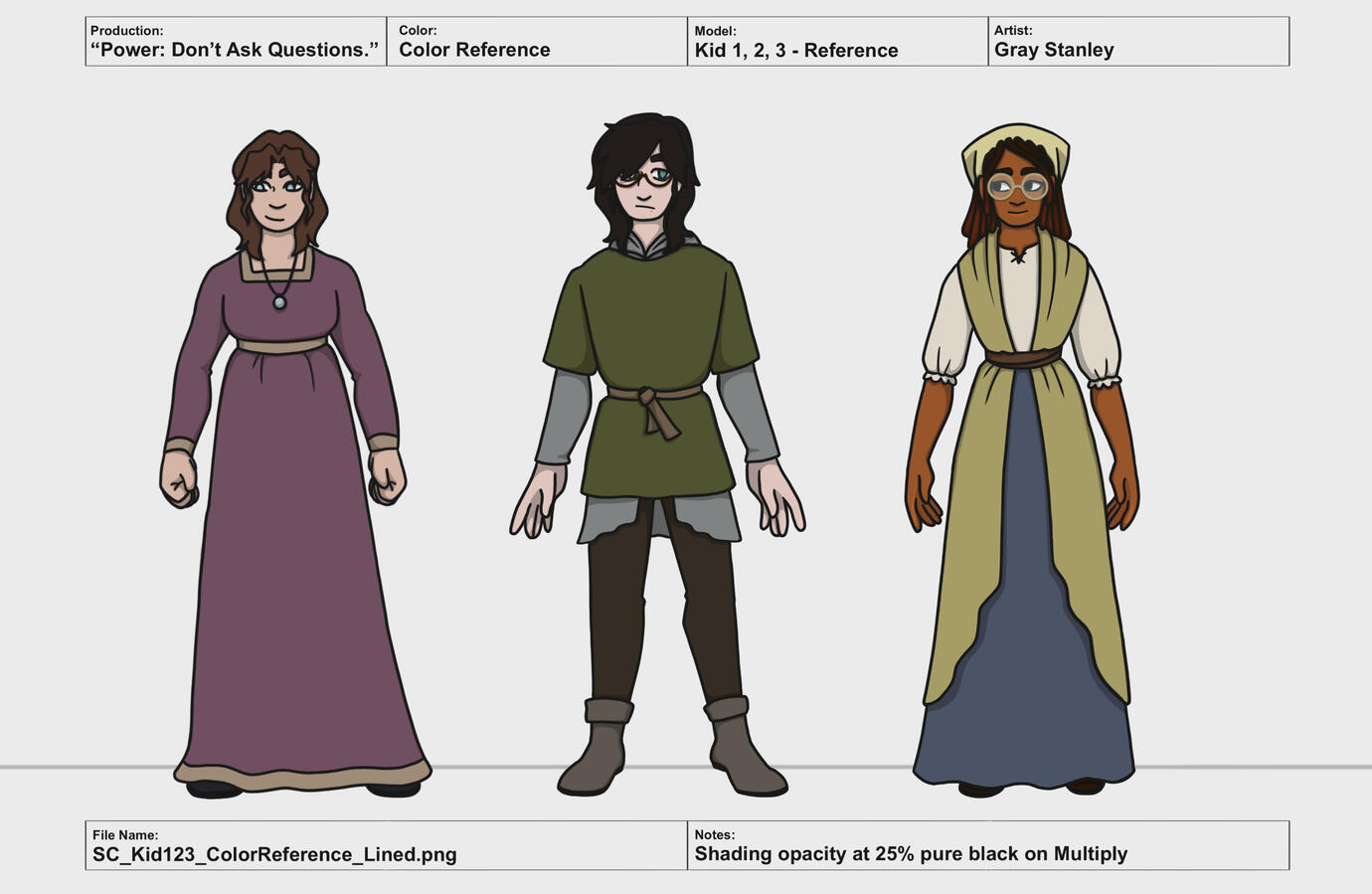Click the pendant necklace on the left character
This screenshot has height=894, width=1372.
[279, 301]
